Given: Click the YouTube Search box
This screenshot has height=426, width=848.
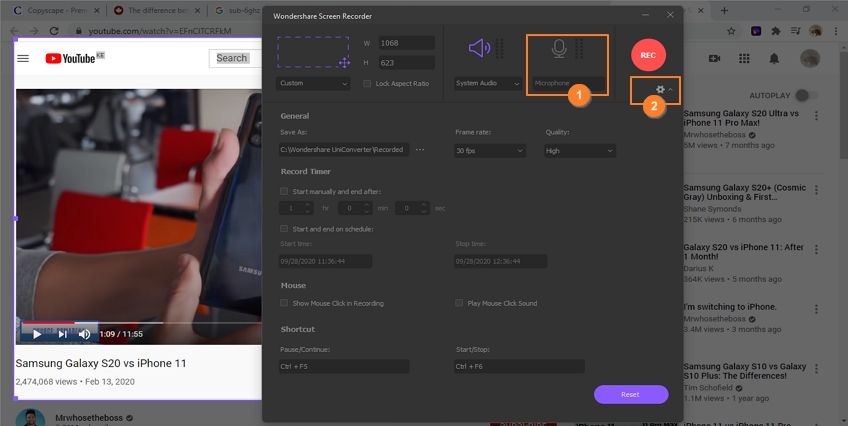Looking at the screenshot, I should 236,58.
